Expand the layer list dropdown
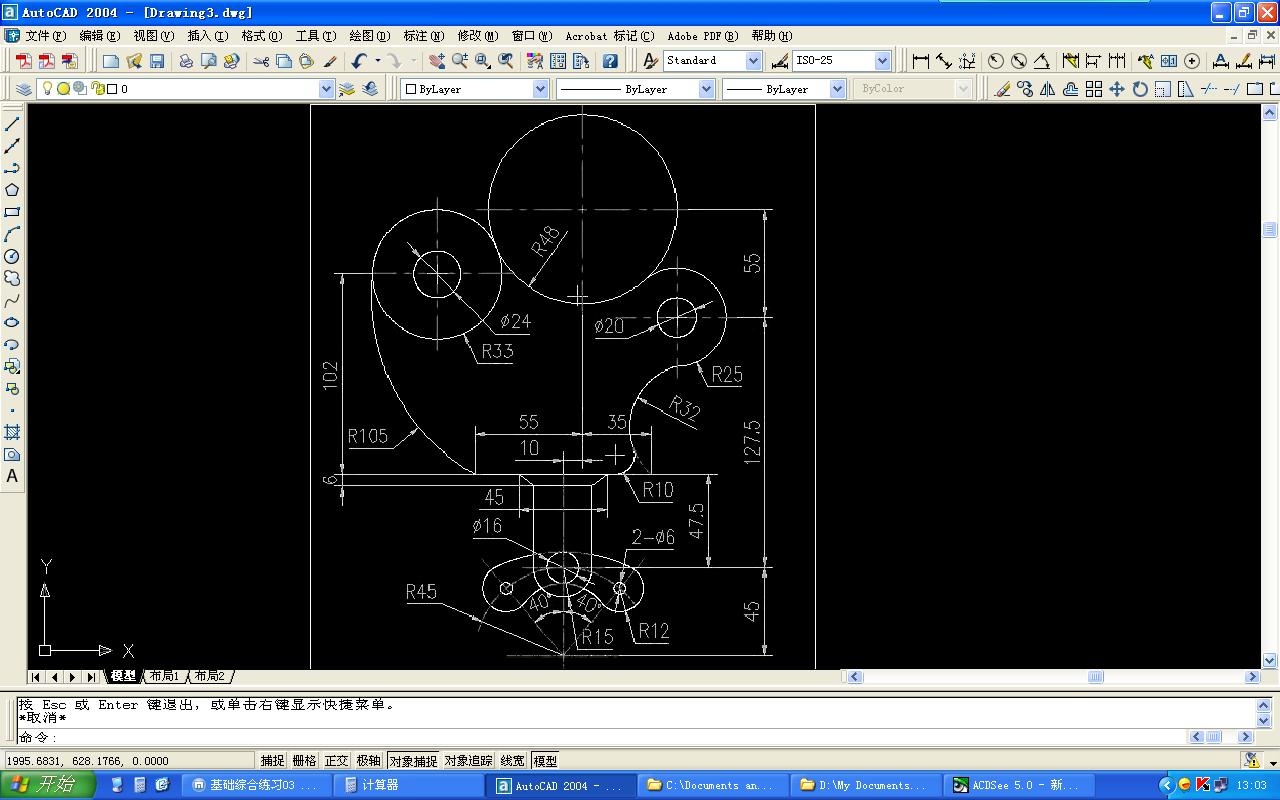 326,89
